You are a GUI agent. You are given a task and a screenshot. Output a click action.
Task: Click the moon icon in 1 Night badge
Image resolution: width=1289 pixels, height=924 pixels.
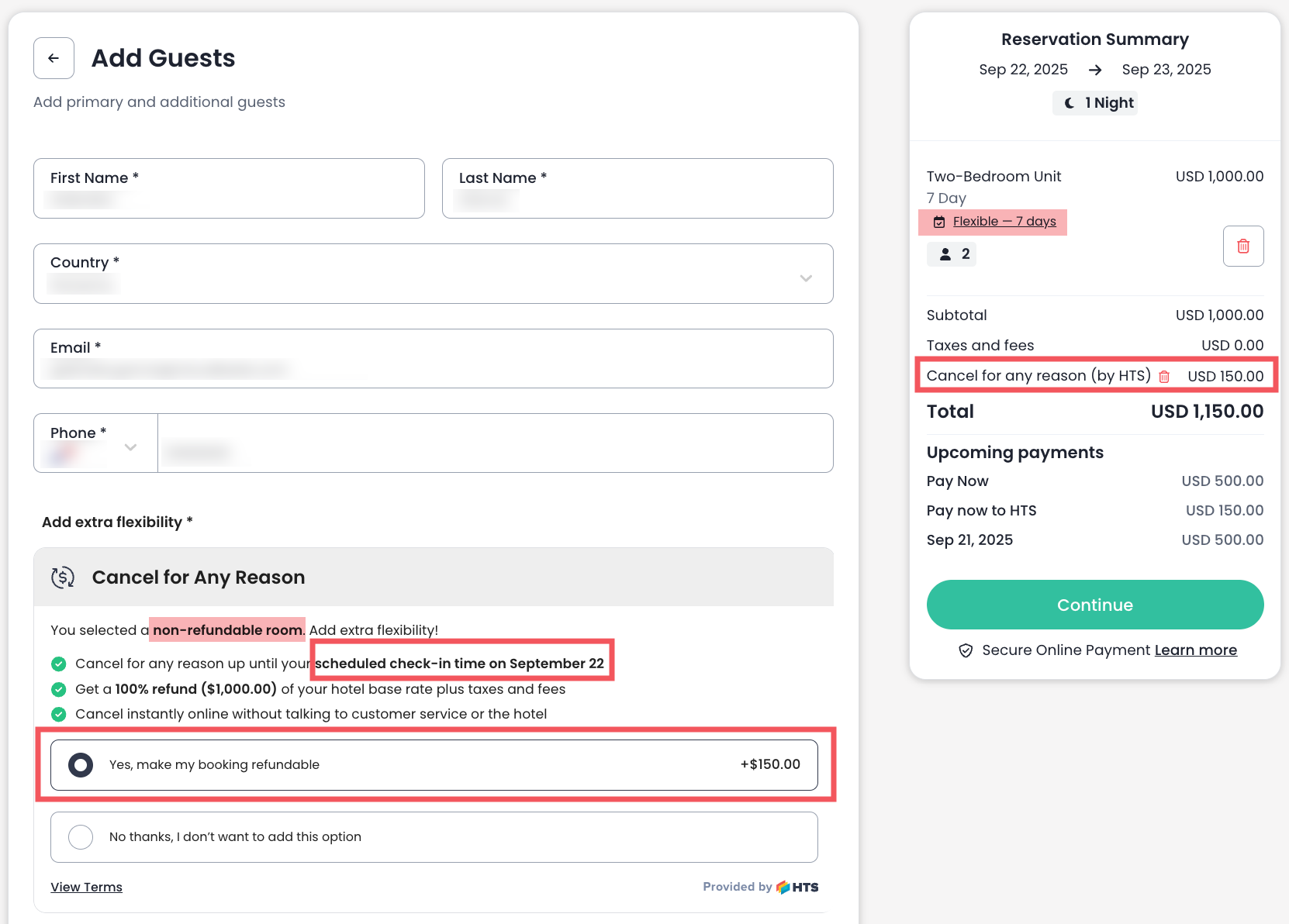(x=1070, y=103)
